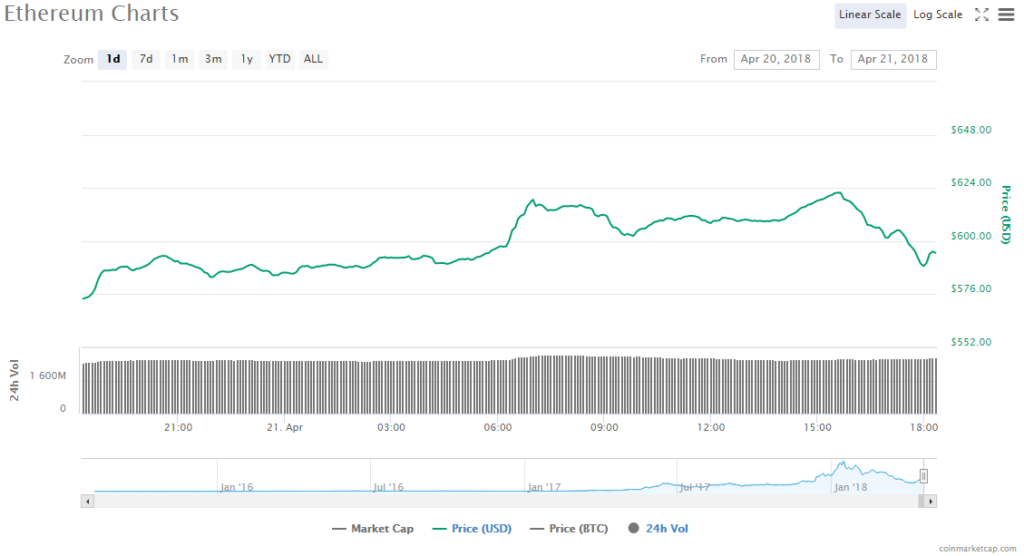This screenshot has width=1024, height=556.
Task: Show ALL historical data
Action: 313,59
